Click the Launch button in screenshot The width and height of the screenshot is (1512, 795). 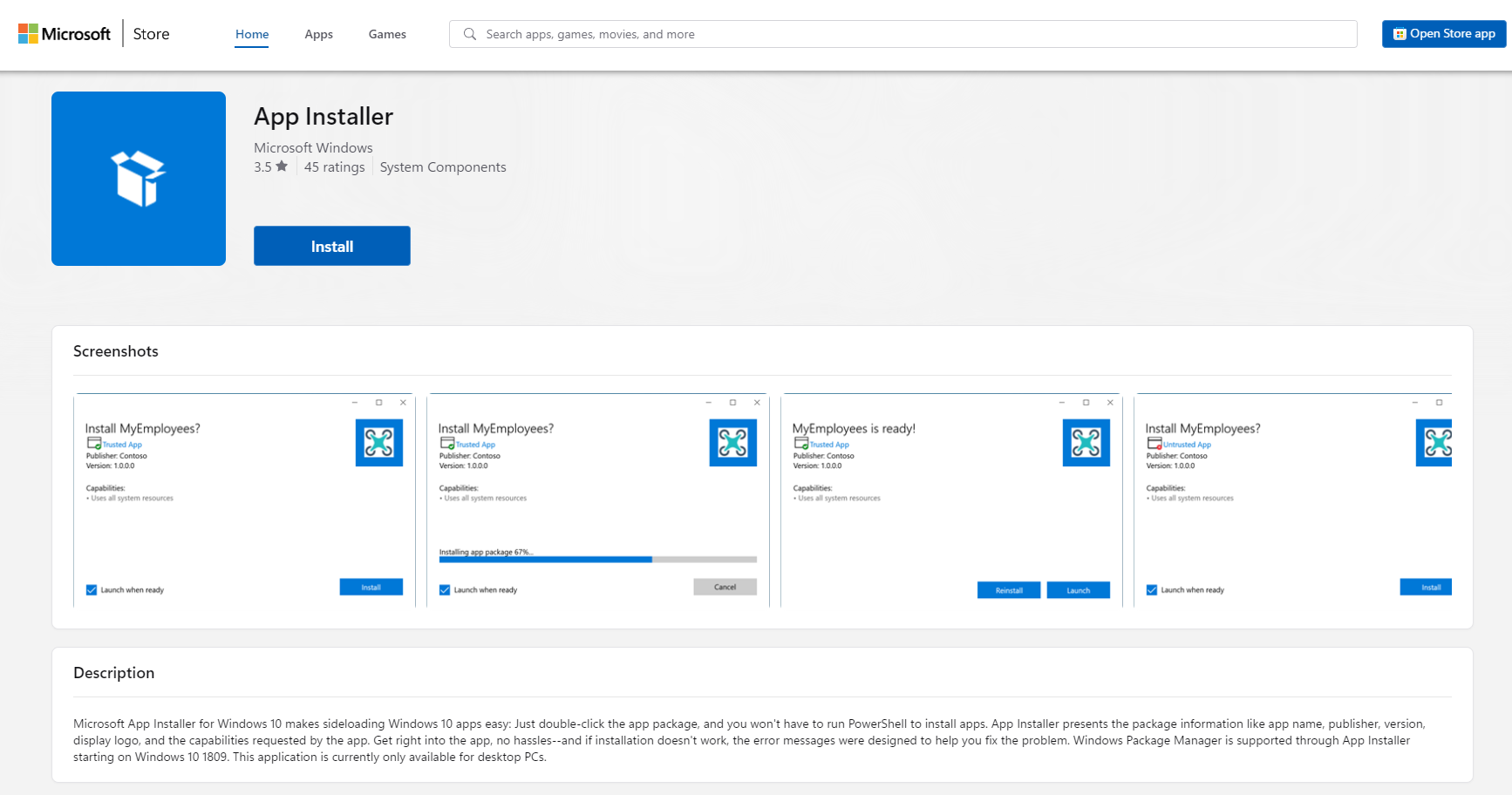[x=1079, y=590]
